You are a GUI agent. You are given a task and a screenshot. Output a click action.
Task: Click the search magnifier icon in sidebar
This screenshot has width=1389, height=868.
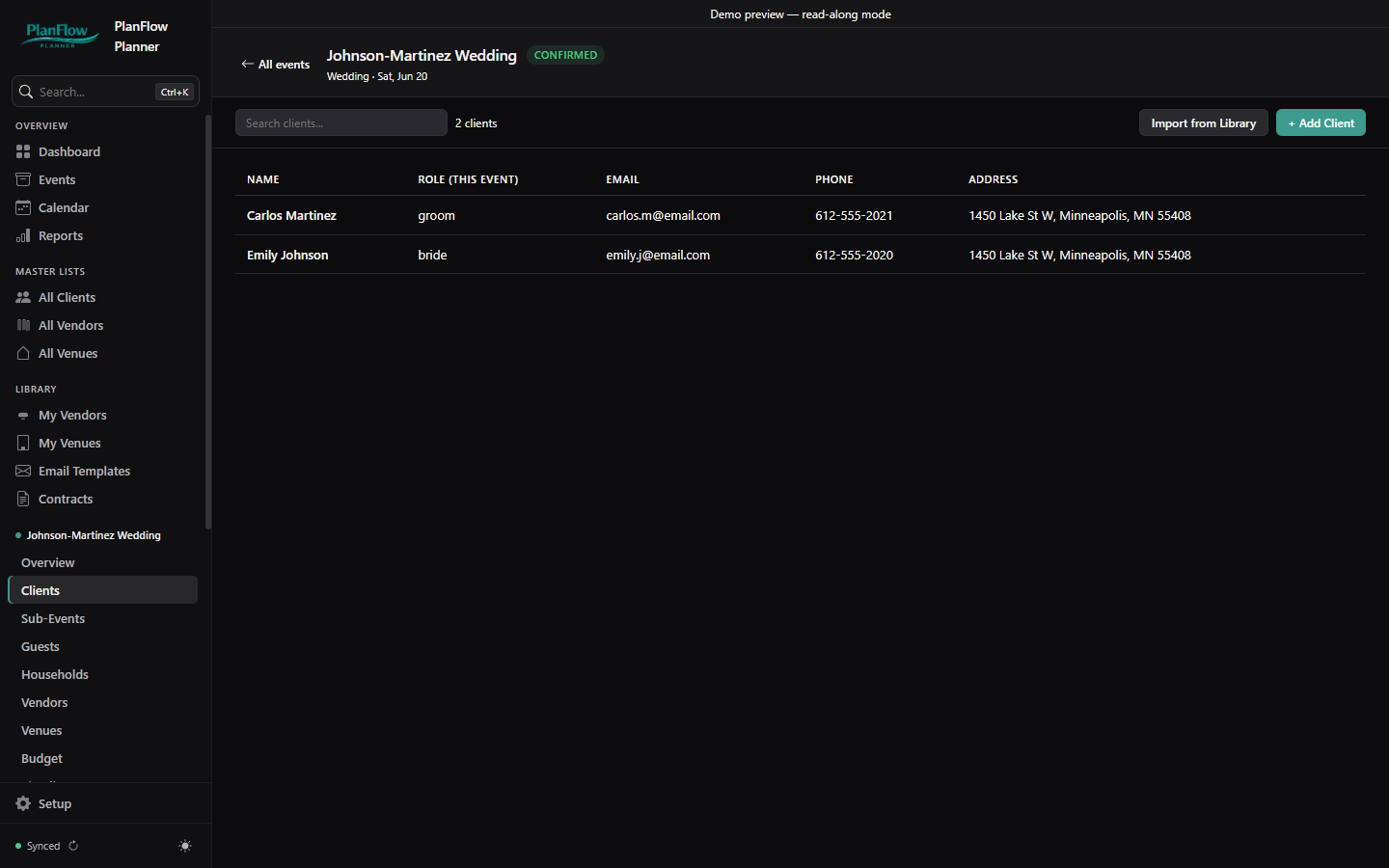point(26,92)
